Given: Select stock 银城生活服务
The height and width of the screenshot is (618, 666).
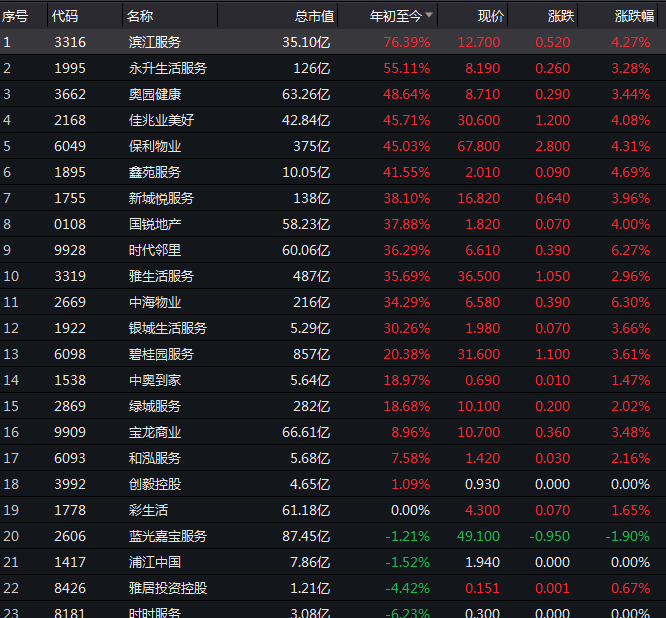Looking at the screenshot, I should coord(168,328).
